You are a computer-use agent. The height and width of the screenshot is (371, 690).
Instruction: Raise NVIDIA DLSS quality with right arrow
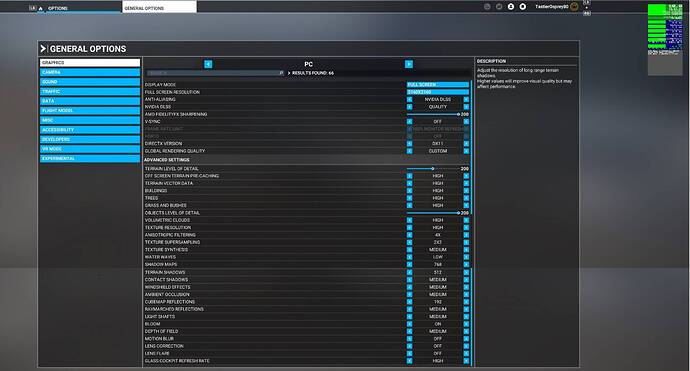click(466, 107)
